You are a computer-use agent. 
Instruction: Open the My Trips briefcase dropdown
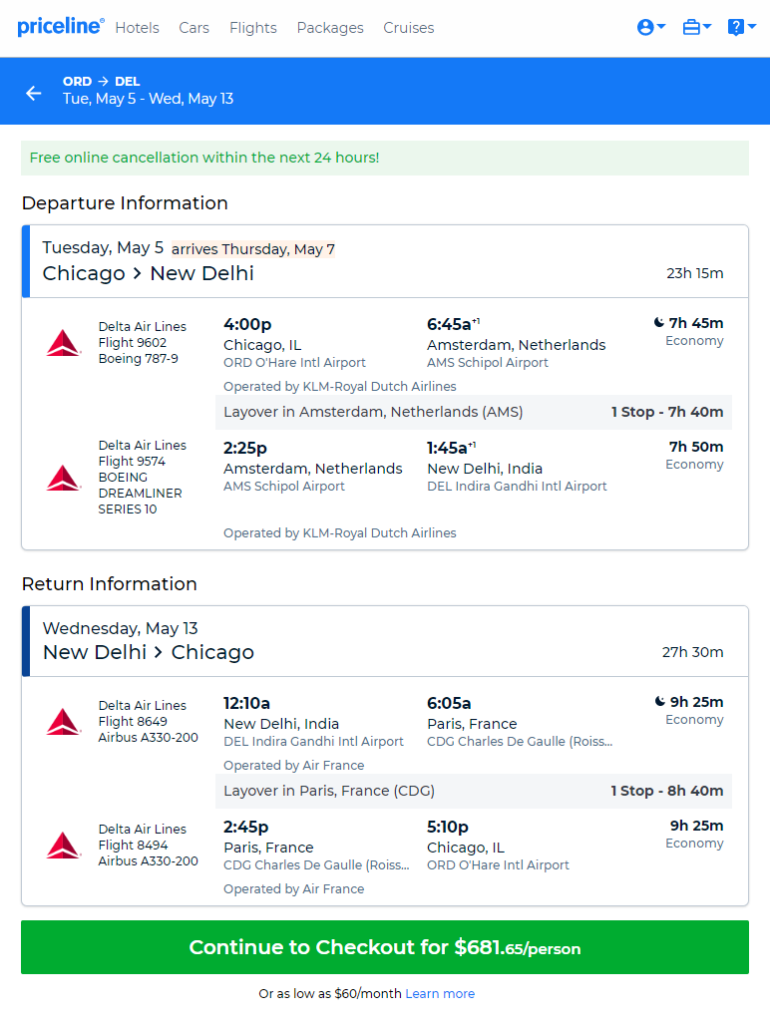(696, 27)
